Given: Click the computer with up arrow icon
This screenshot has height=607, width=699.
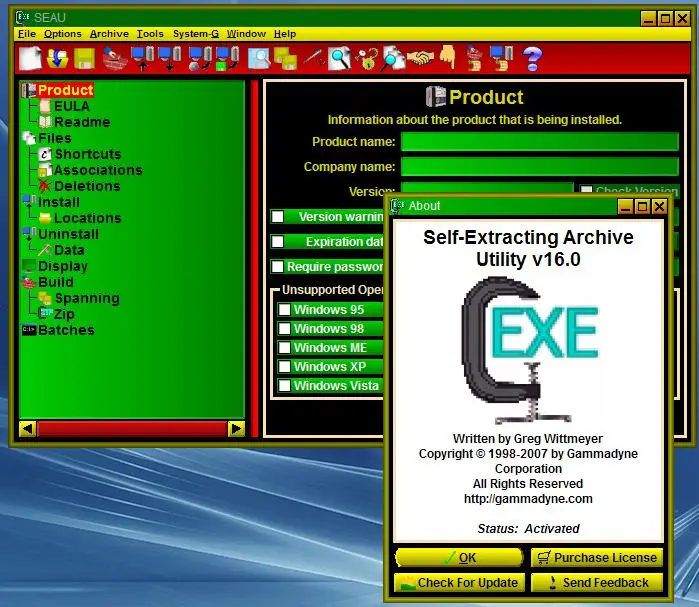Looking at the screenshot, I should (x=143, y=58).
